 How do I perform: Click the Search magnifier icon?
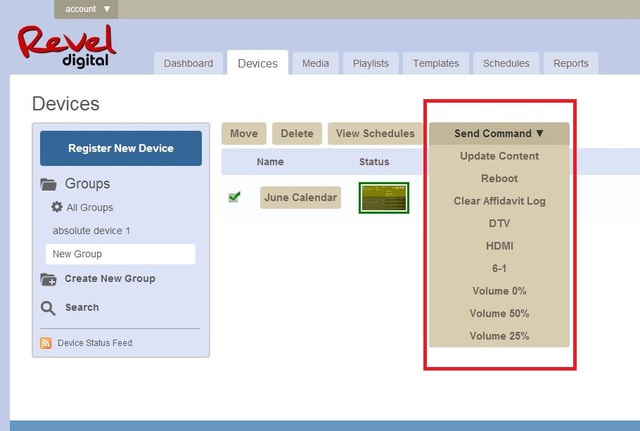pos(48,308)
